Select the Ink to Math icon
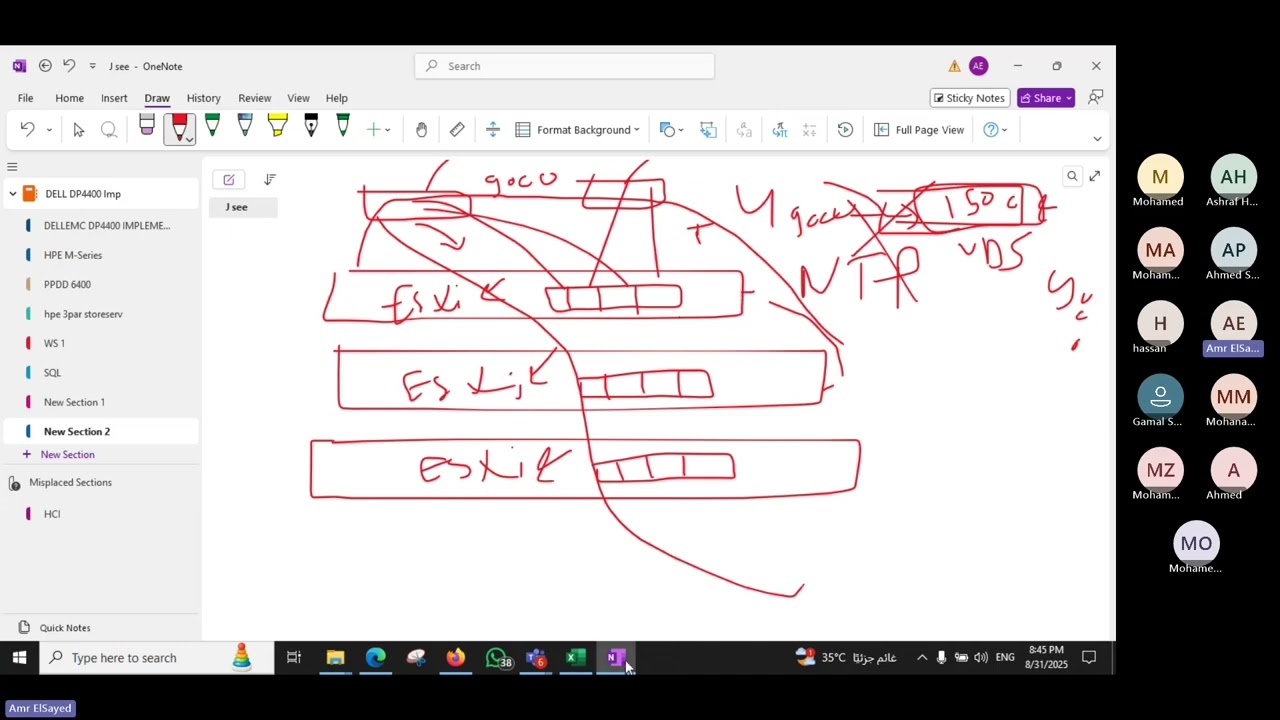1280x720 pixels. [780, 130]
